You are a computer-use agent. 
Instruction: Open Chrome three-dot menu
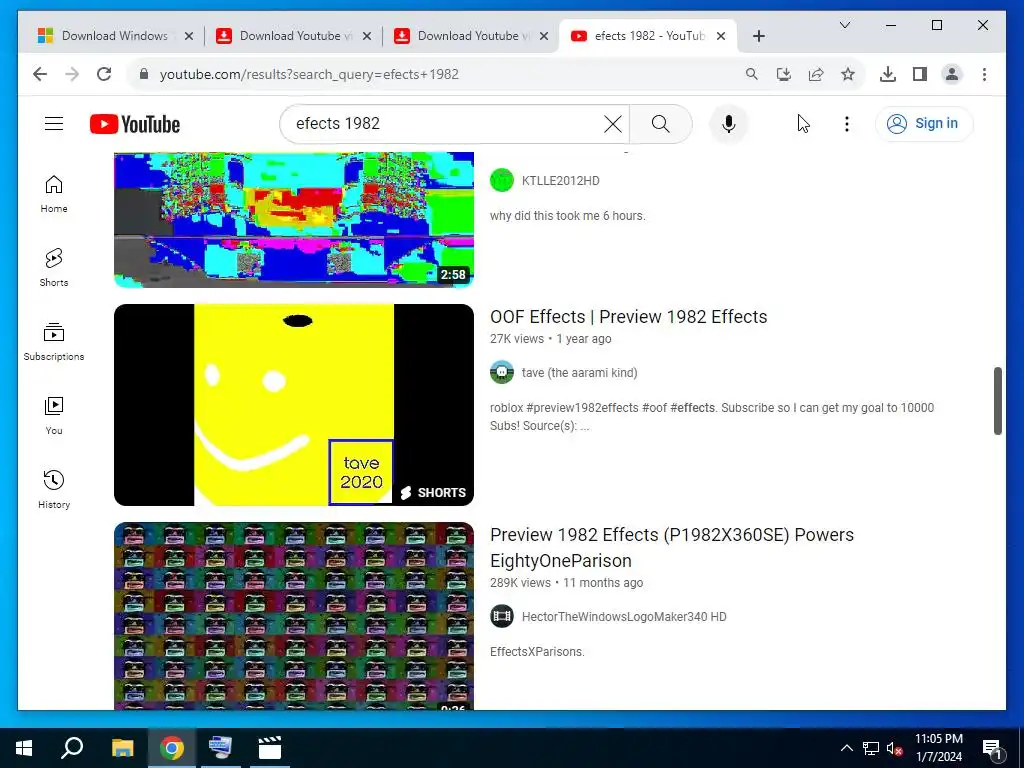pos(984,74)
